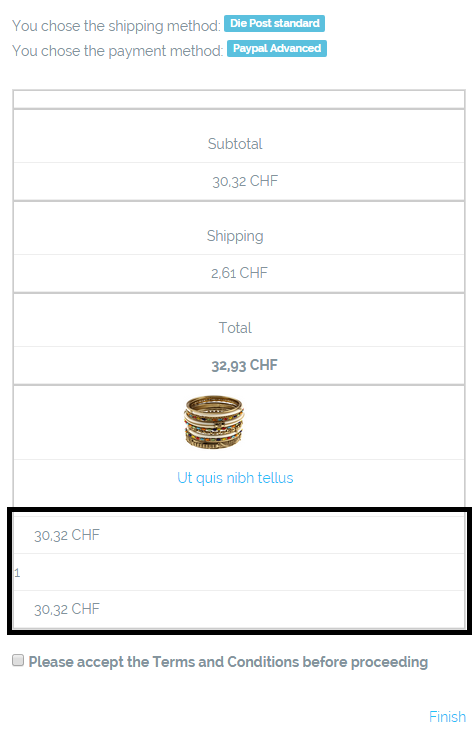Image resolution: width=472 pixels, height=747 pixels.
Task: Click the product unit price above the quantity
Action: click(67, 535)
